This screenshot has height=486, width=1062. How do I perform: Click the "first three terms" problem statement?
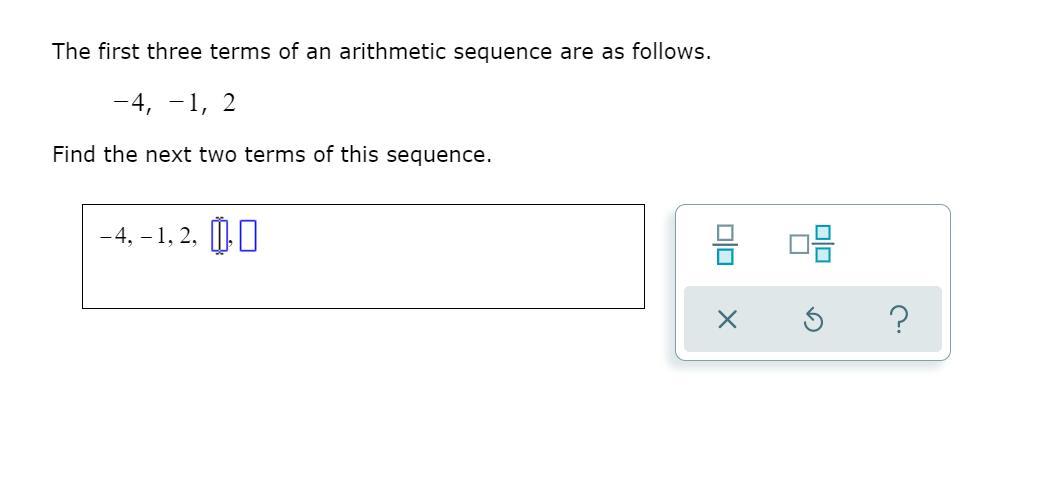tap(381, 51)
